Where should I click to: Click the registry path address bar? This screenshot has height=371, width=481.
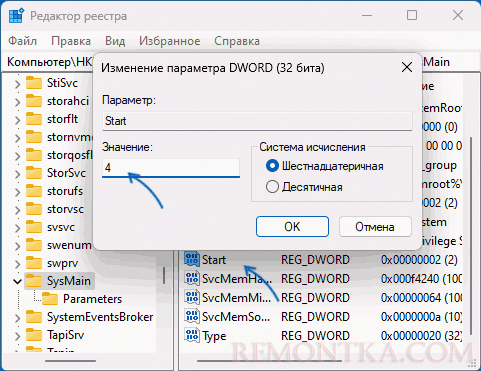pos(240,62)
